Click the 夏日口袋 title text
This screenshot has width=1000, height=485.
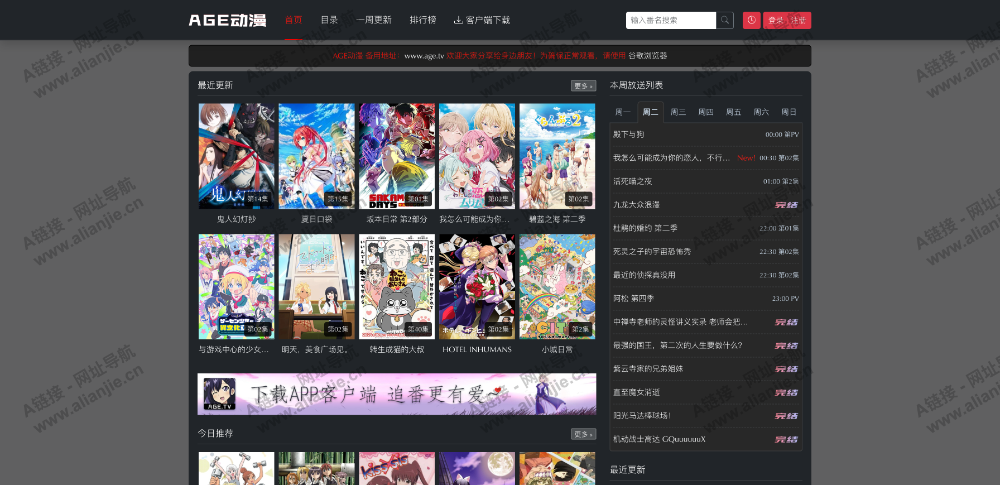pos(317,219)
